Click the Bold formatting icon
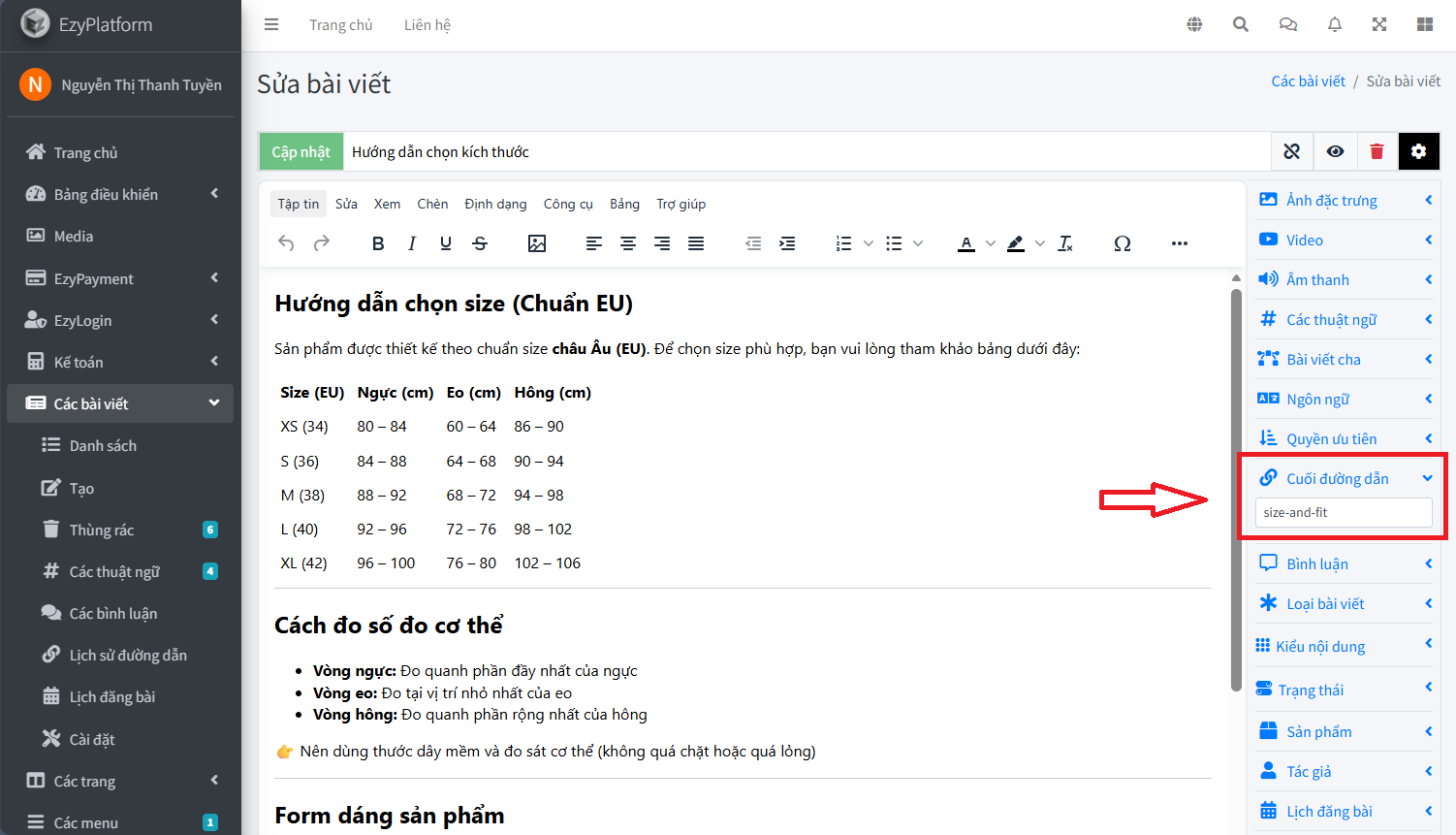1456x835 pixels. pos(378,243)
